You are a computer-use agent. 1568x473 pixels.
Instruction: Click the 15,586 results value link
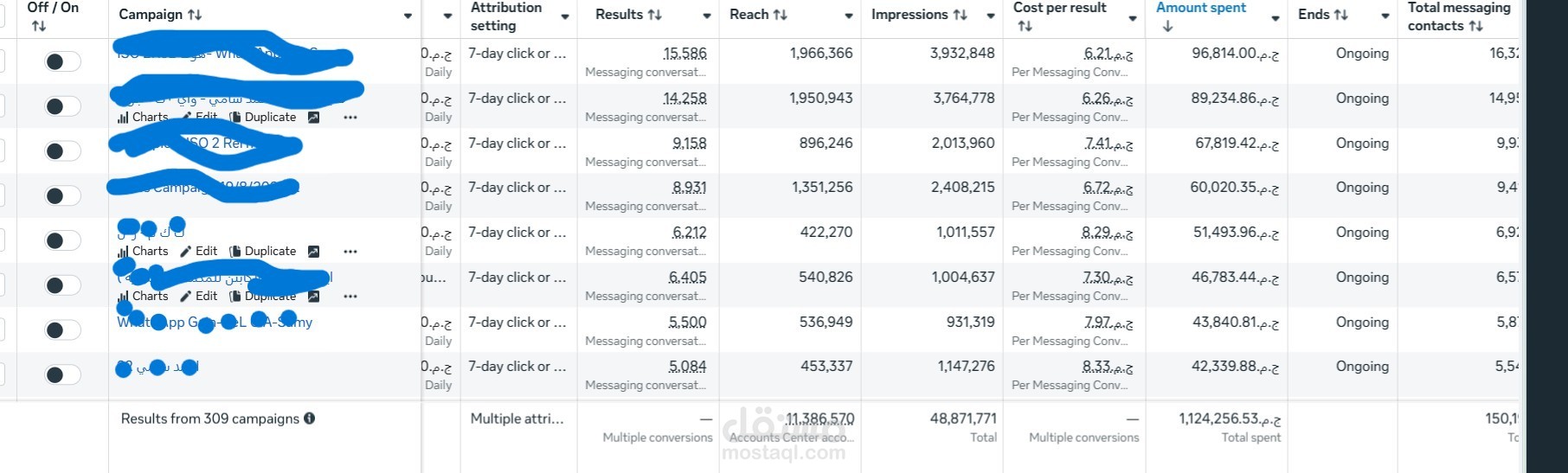pos(684,54)
